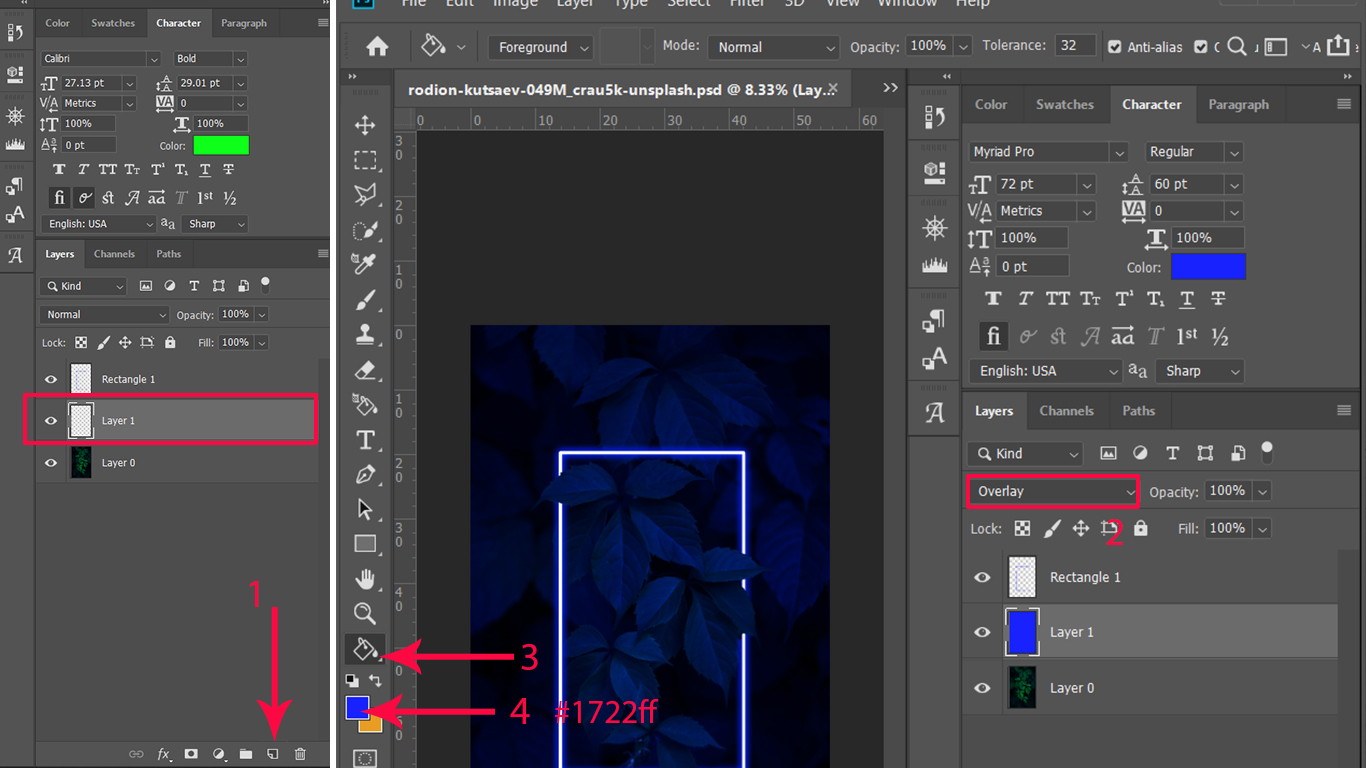Click the lock all padlock icon in the right Layers panel
Viewport: 1366px width, 768px height.
pyautogui.click(x=1141, y=528)
